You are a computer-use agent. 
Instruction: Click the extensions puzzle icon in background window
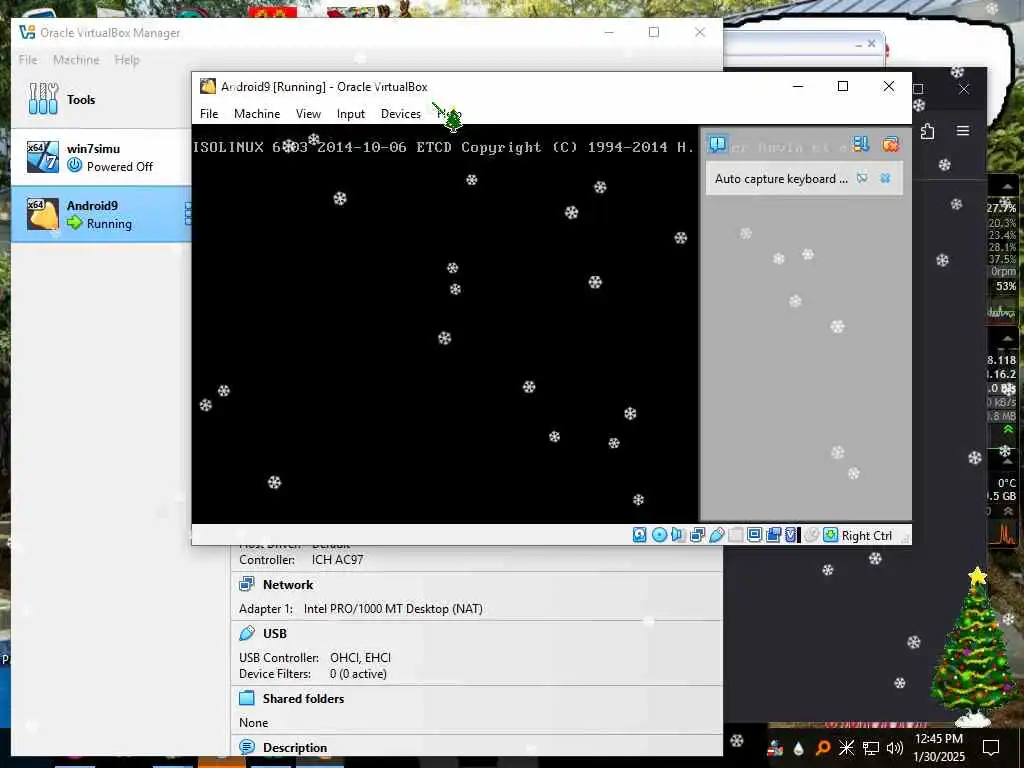click(x=927, y=131)
